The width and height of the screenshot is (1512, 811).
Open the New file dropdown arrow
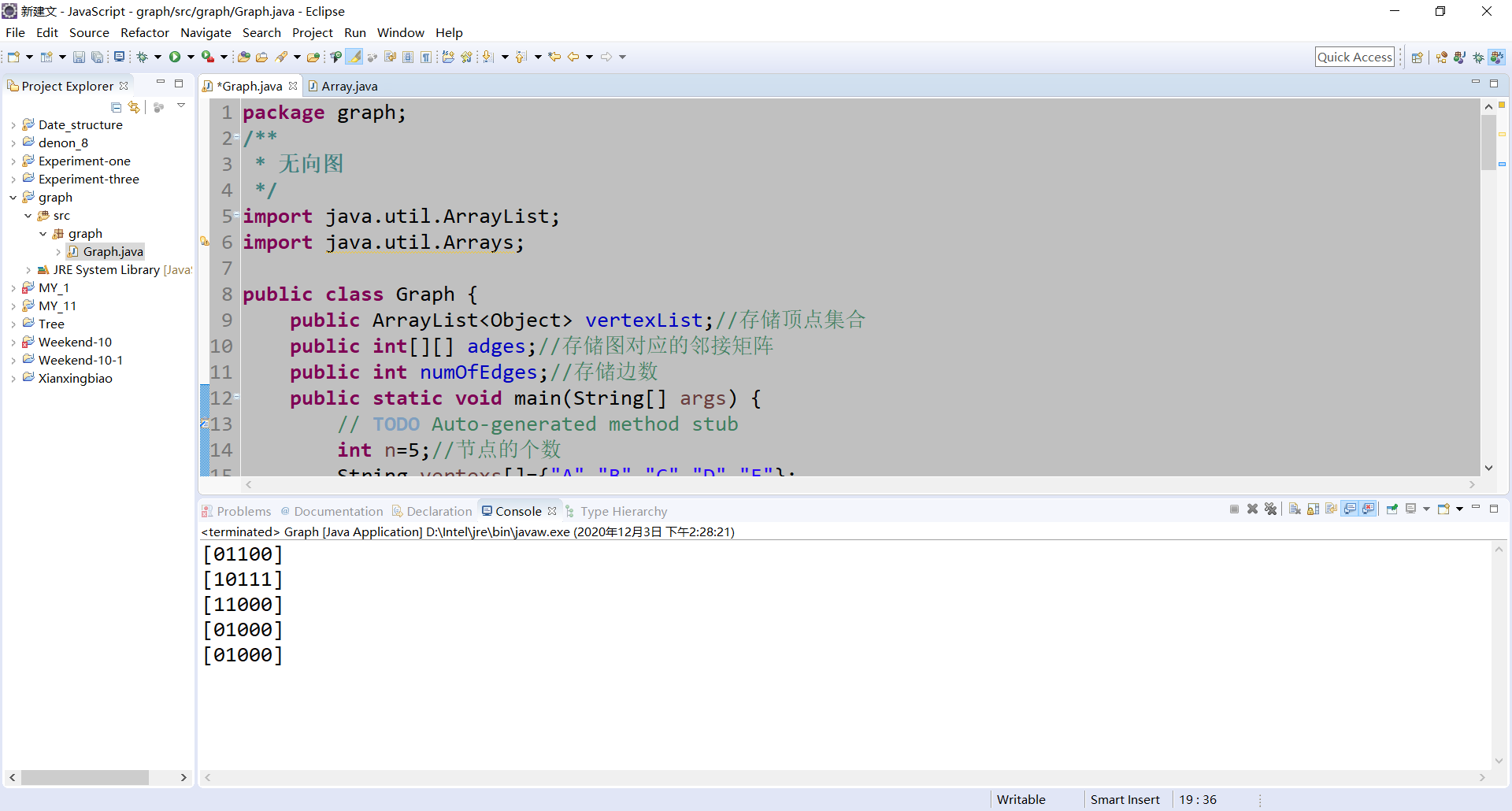click(x=29, y=57)
